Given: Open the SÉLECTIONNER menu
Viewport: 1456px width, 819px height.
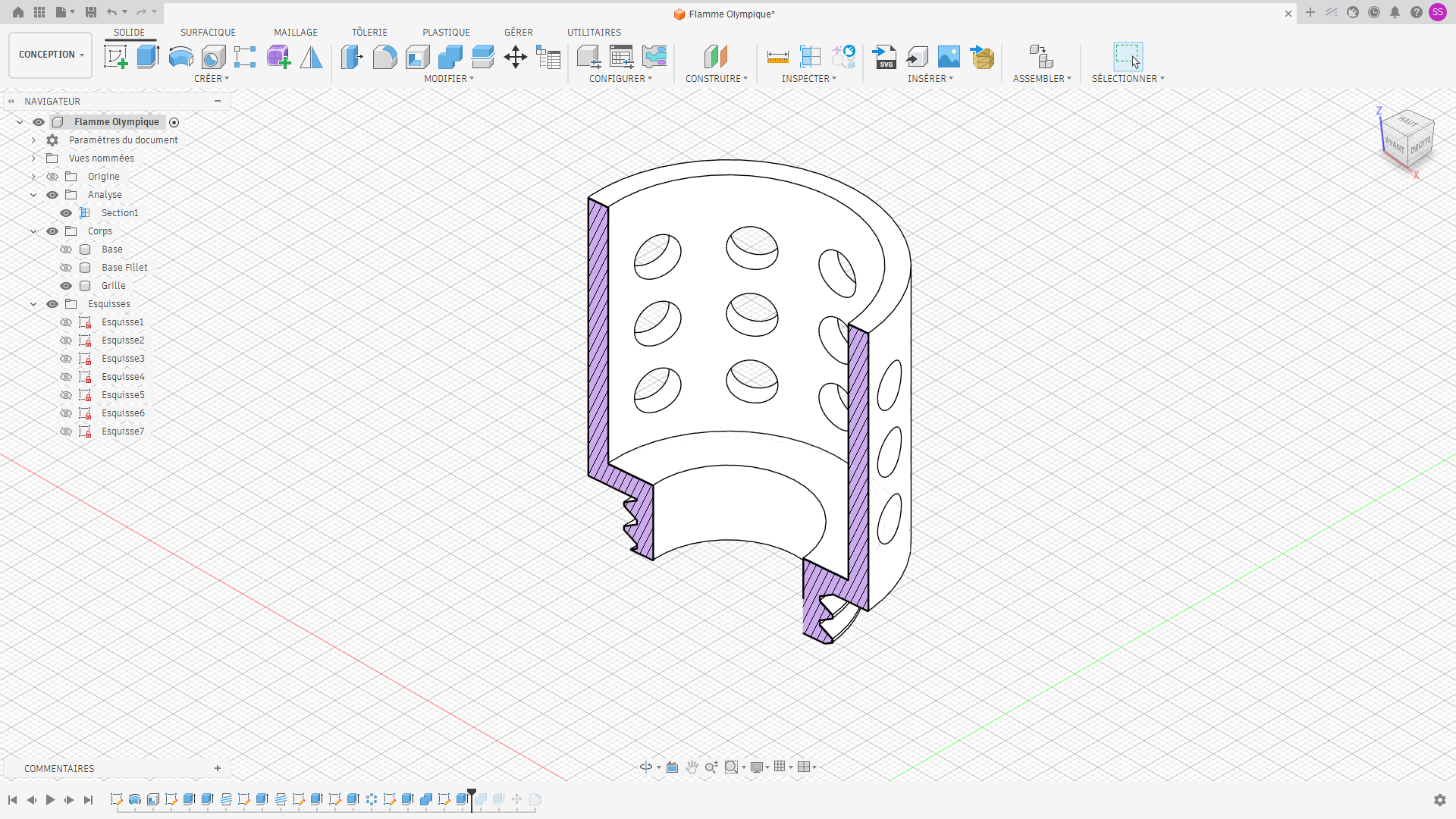Looking at the screenshot, I should [1128, 79].
